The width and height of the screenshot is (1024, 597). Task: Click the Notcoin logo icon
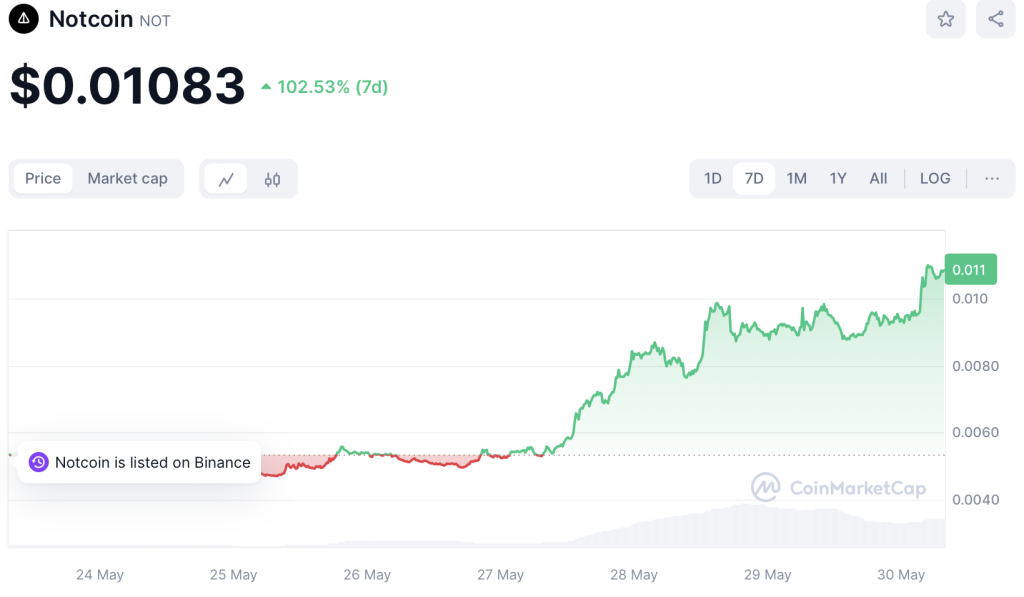(x=22, y=19)
